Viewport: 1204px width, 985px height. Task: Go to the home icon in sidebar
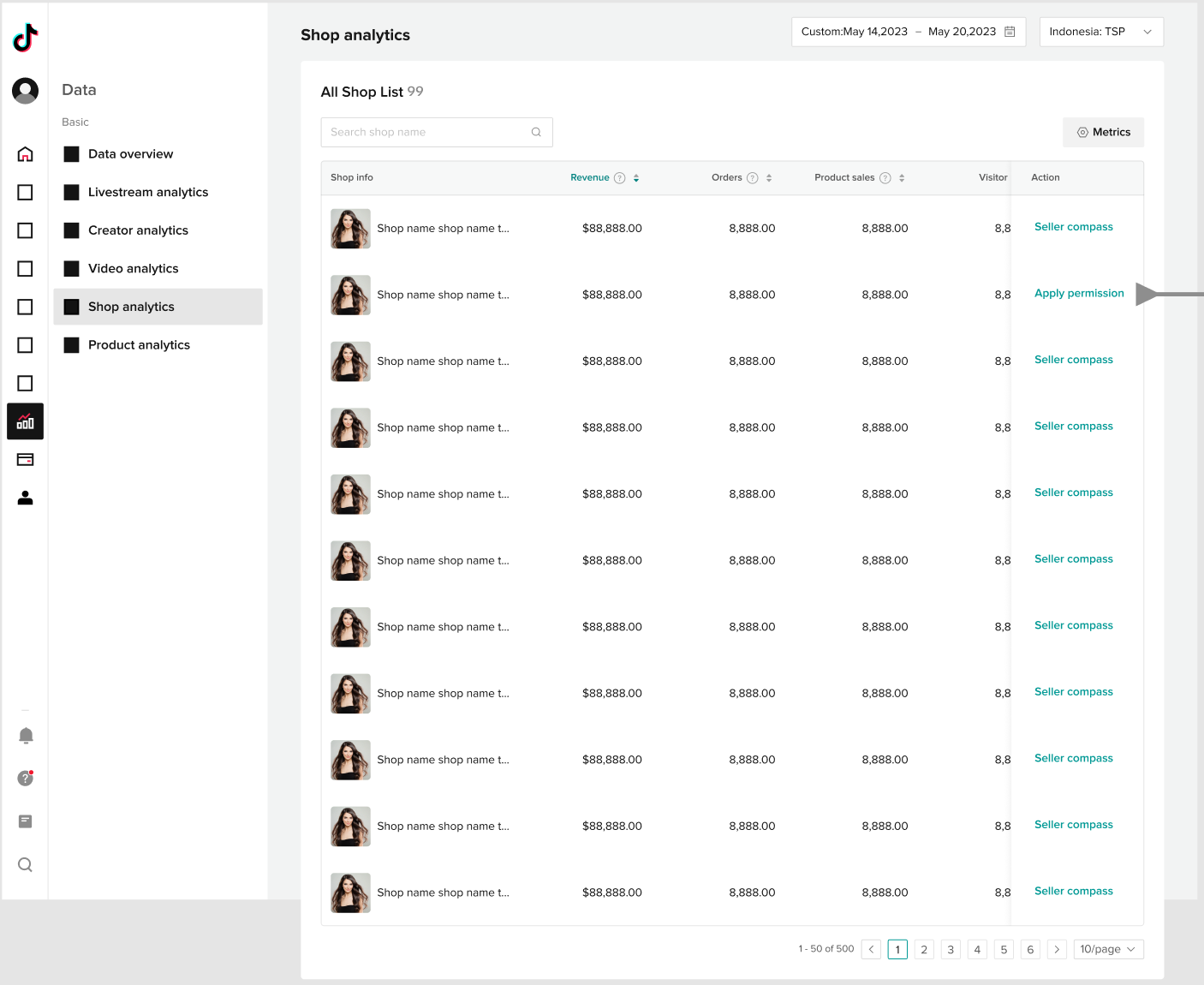26,154
